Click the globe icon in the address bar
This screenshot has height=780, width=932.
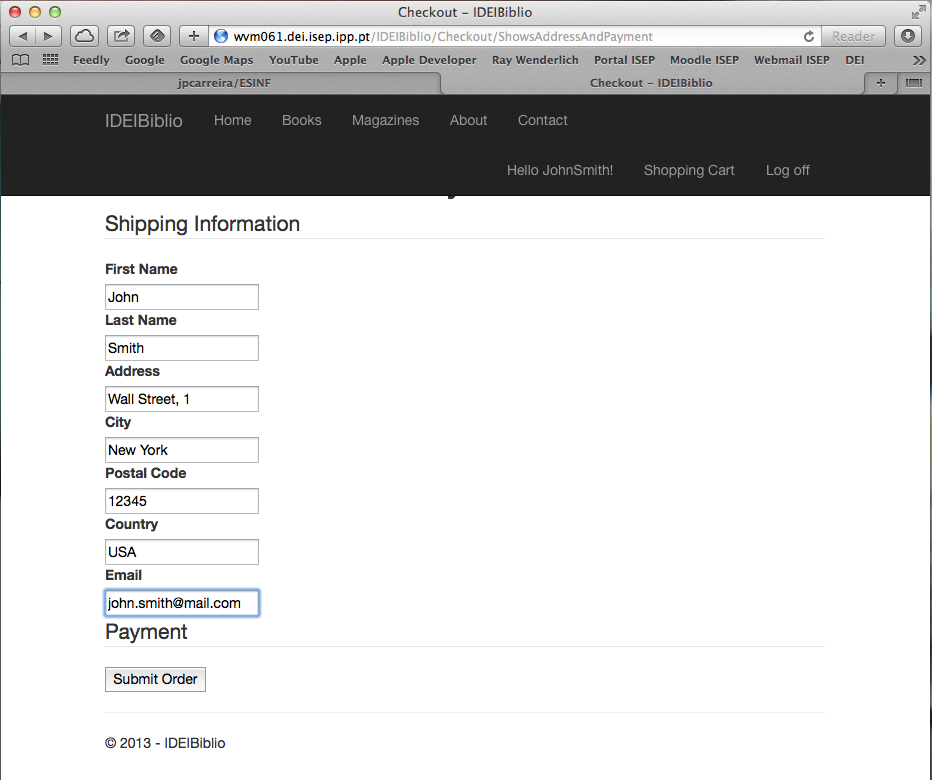(221, 36)
